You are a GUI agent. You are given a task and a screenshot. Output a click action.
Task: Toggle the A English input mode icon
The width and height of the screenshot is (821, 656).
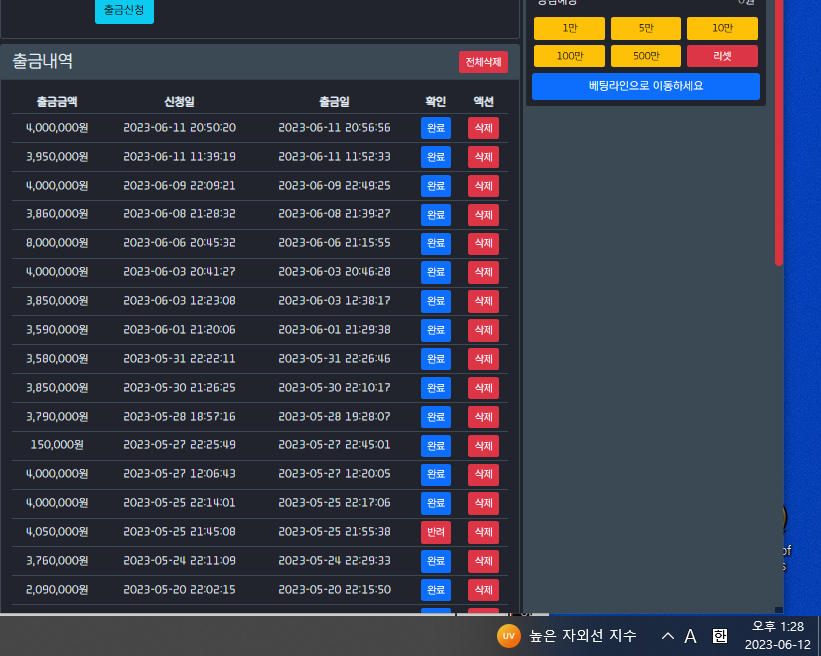[x=691, y=636]
